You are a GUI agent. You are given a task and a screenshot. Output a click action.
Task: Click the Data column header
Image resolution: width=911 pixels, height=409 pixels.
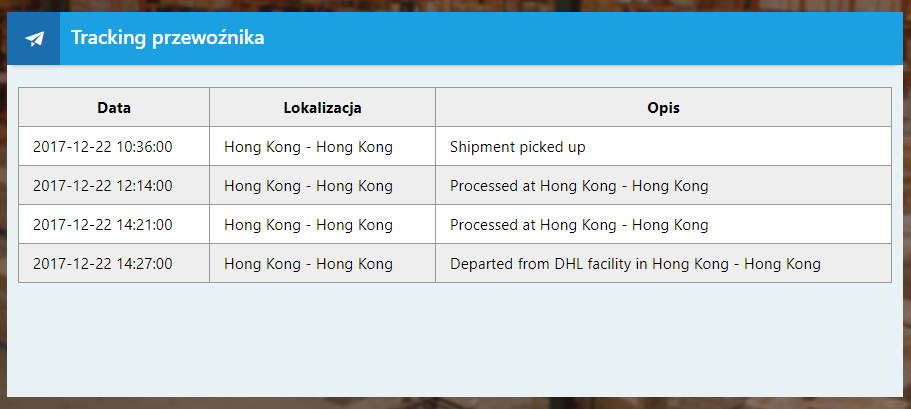point(114,108)
